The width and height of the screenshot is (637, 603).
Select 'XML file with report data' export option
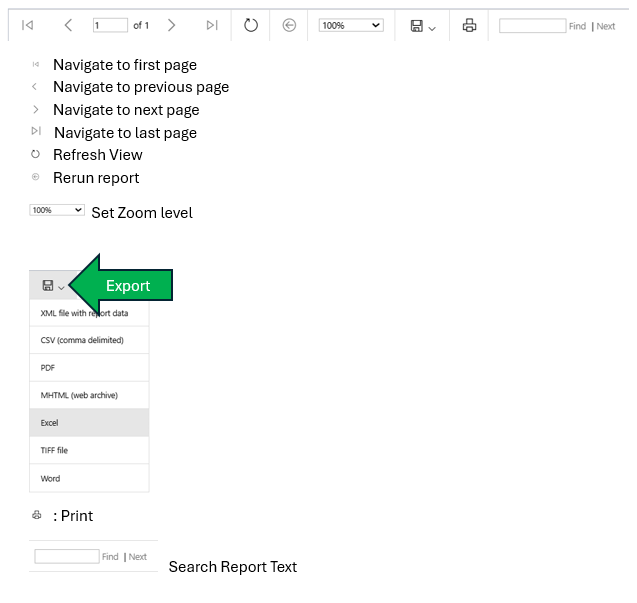coord(84,313)
